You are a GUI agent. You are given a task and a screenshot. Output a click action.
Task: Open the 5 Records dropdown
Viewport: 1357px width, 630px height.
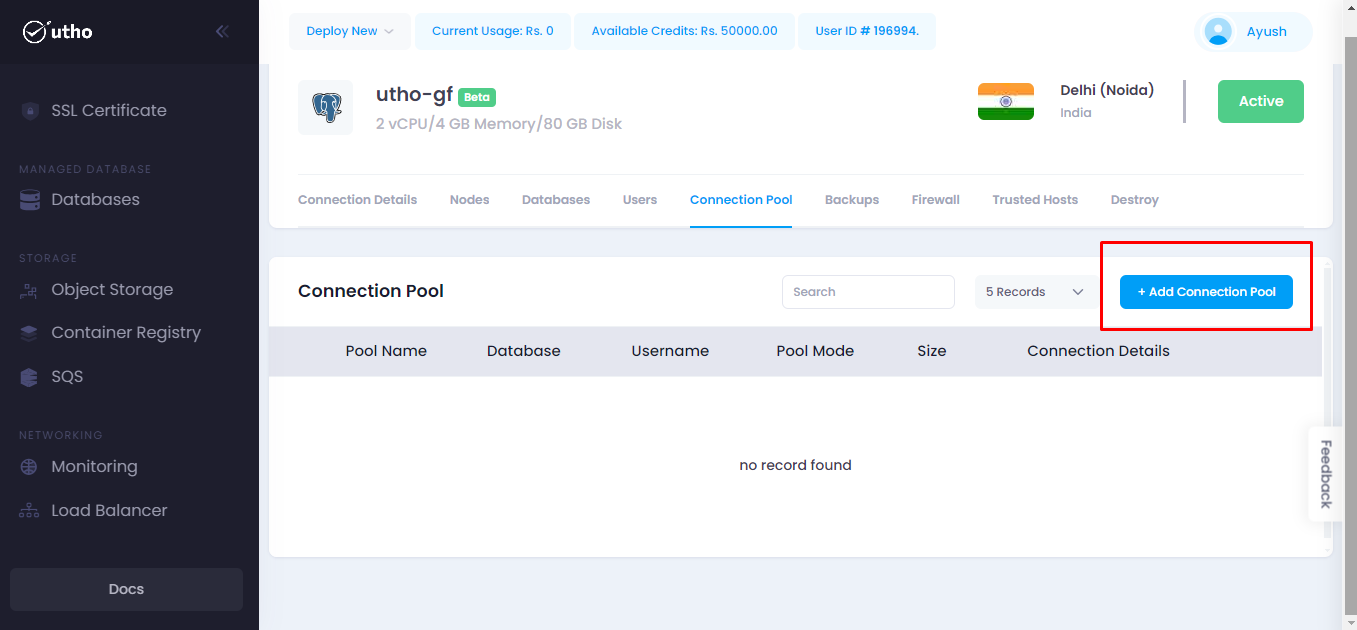tap(1035, 292)
